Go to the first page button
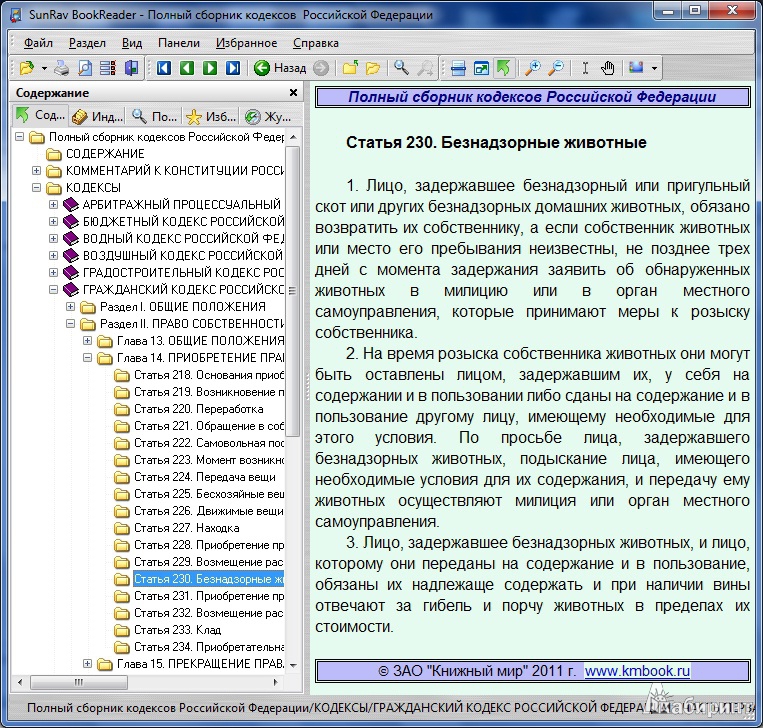Screen dimensions: 763x728 (x=164, y=68)
